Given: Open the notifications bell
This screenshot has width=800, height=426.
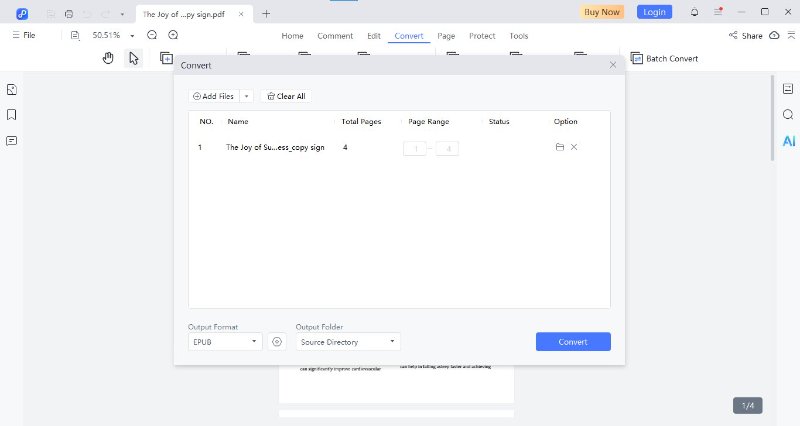Looking at the screenshot, I should pos(694,12).
